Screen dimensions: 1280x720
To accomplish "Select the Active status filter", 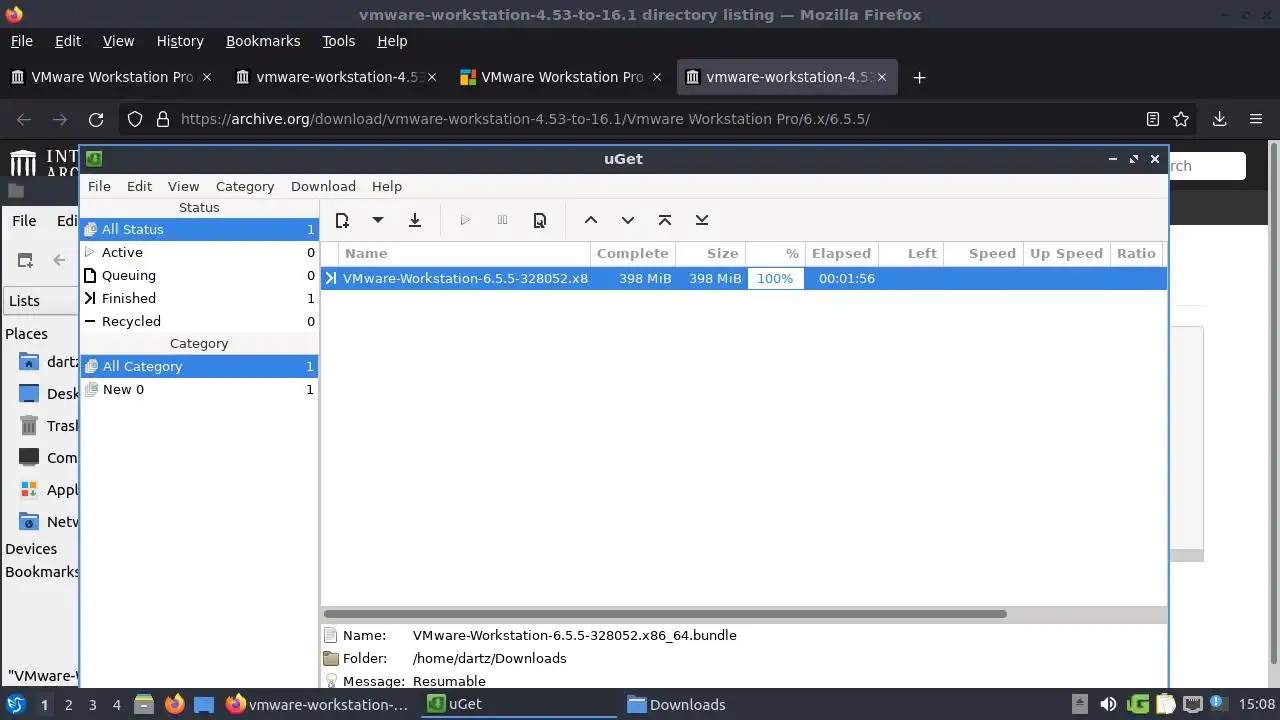I will [x=199, y=252].
